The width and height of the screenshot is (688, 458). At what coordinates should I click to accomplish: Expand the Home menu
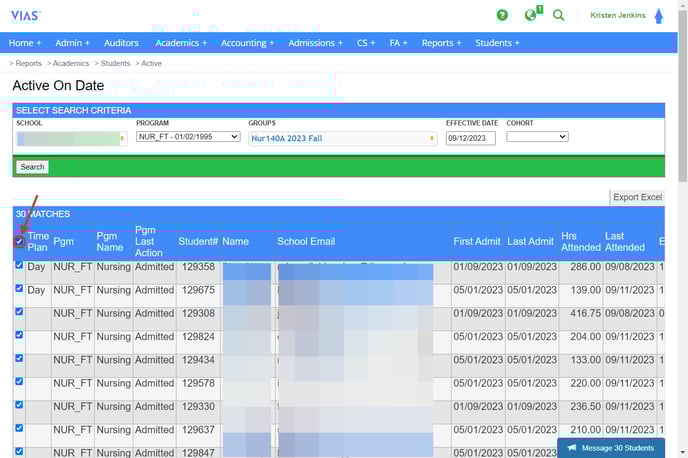pos(25,43)
